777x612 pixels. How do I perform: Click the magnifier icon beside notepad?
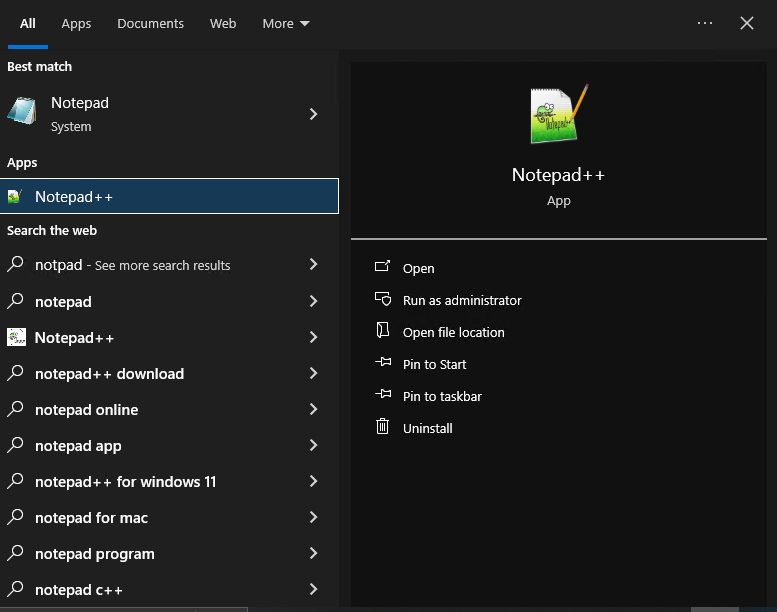coord(15,300)
